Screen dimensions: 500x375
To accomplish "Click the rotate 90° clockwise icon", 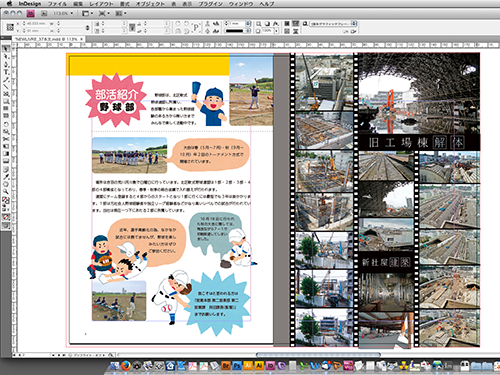I will pos(178,24).
